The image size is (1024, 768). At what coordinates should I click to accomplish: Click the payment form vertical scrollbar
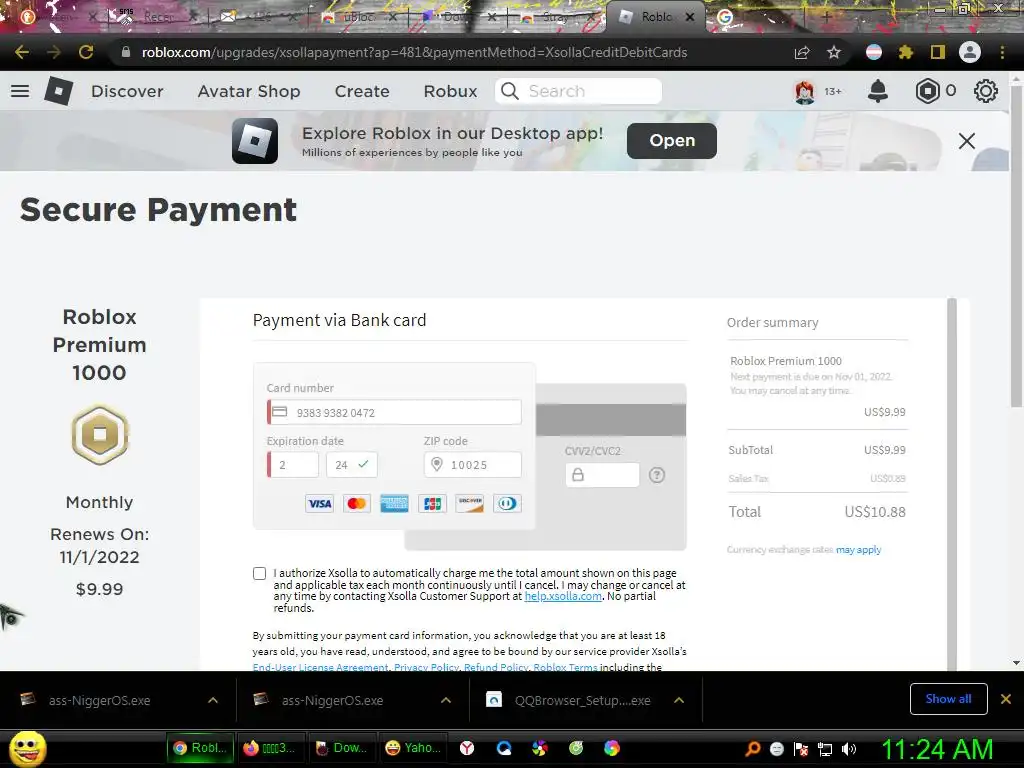952,483
